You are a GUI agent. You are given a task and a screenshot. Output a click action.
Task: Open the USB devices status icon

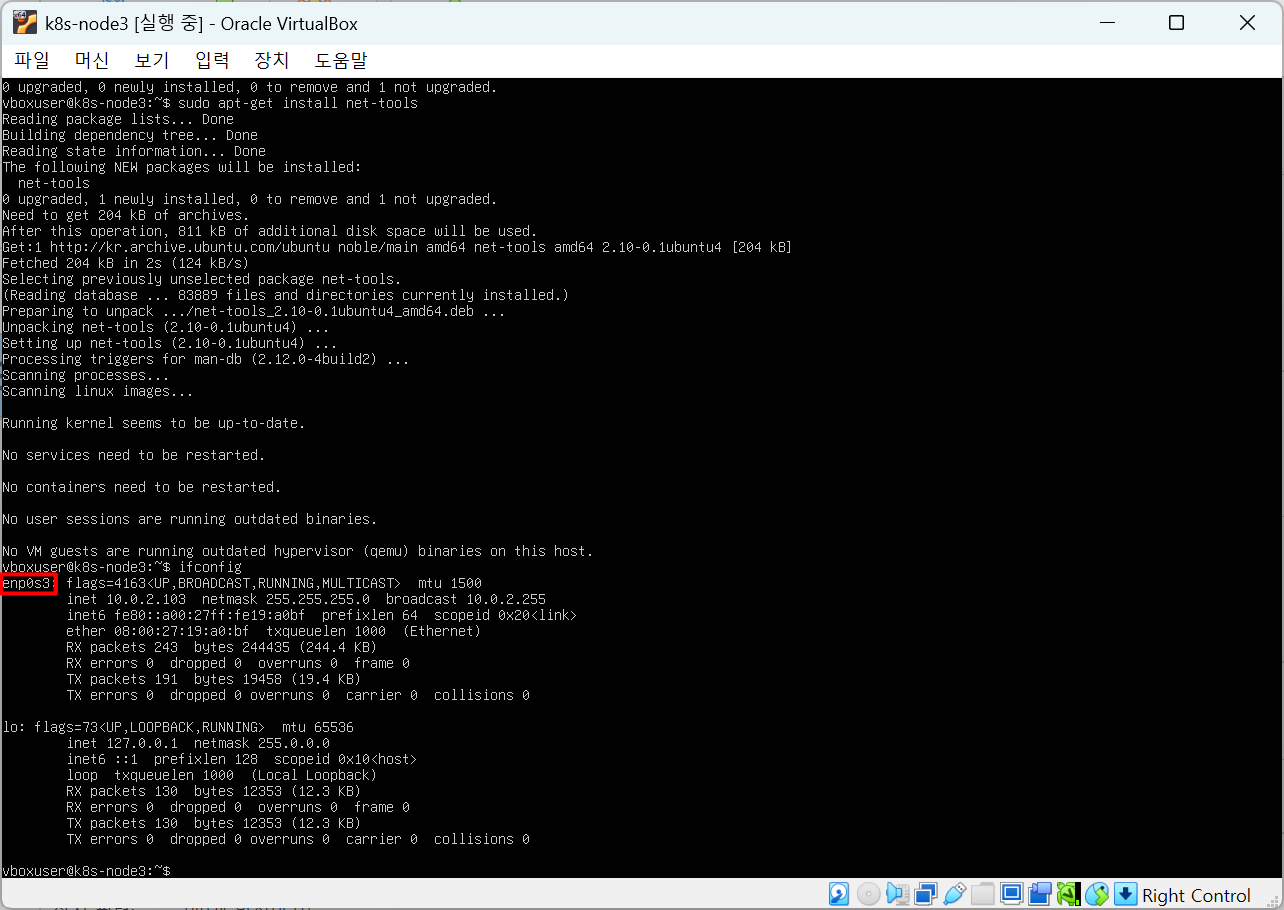coord(954,893)
